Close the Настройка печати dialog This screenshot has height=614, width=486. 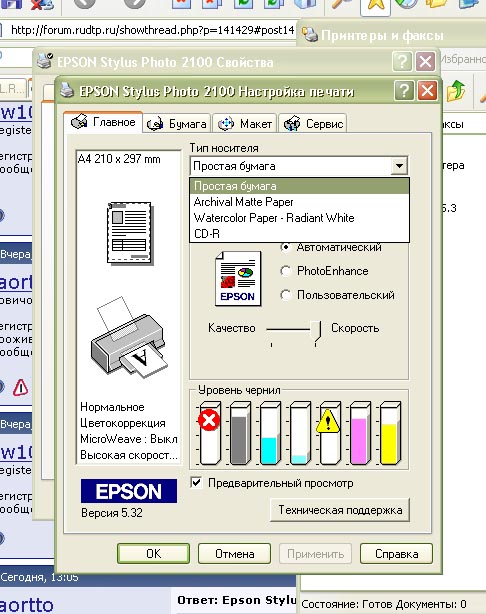point(427,91)
